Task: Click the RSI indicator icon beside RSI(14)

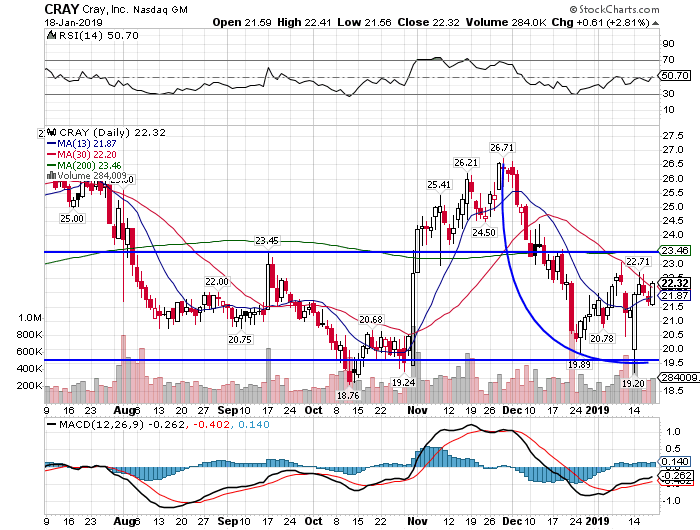Action: (52, 35)
